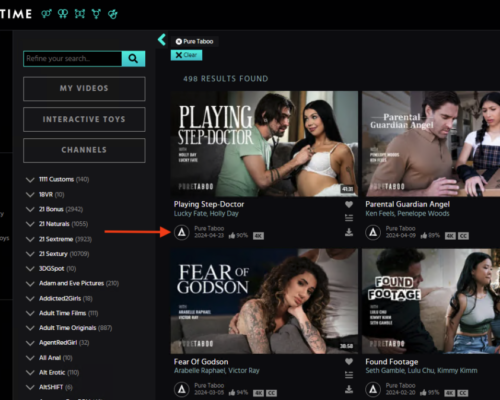500x400 pixels.
Task: Expand the 3DGSpot channel chevron
Action: [30, 269]
